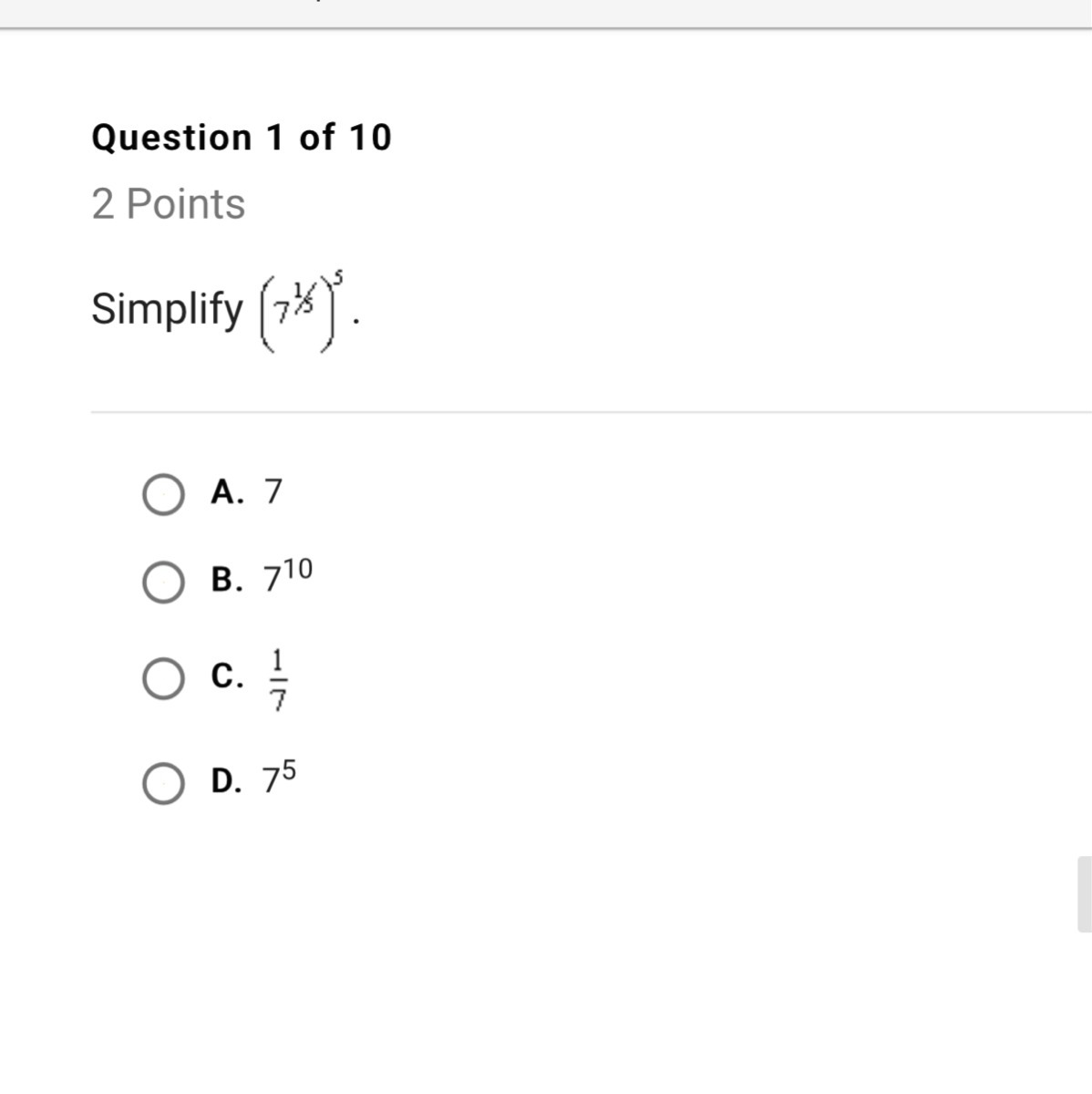Select the radio button for answer B
The image size is (1092, 1094).
point(163,583)
